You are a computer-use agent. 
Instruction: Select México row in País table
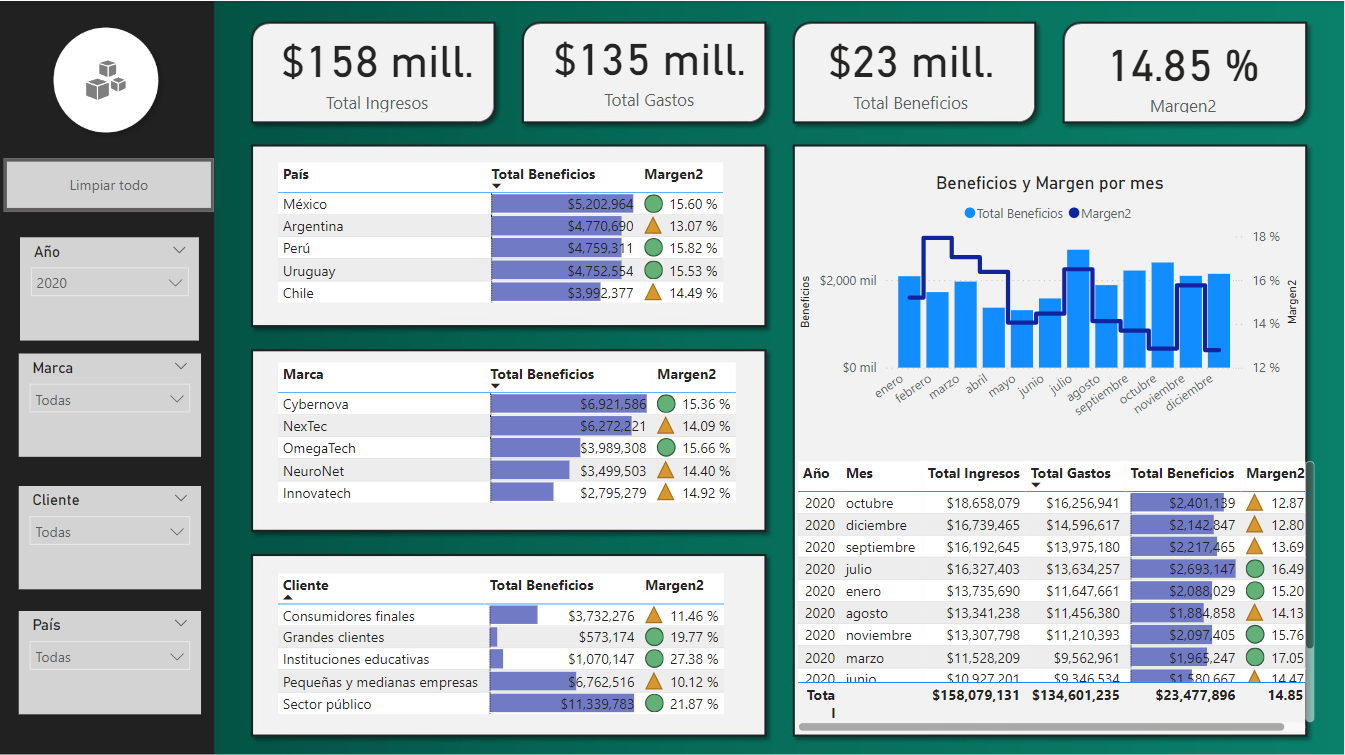[x=500, y=204]
